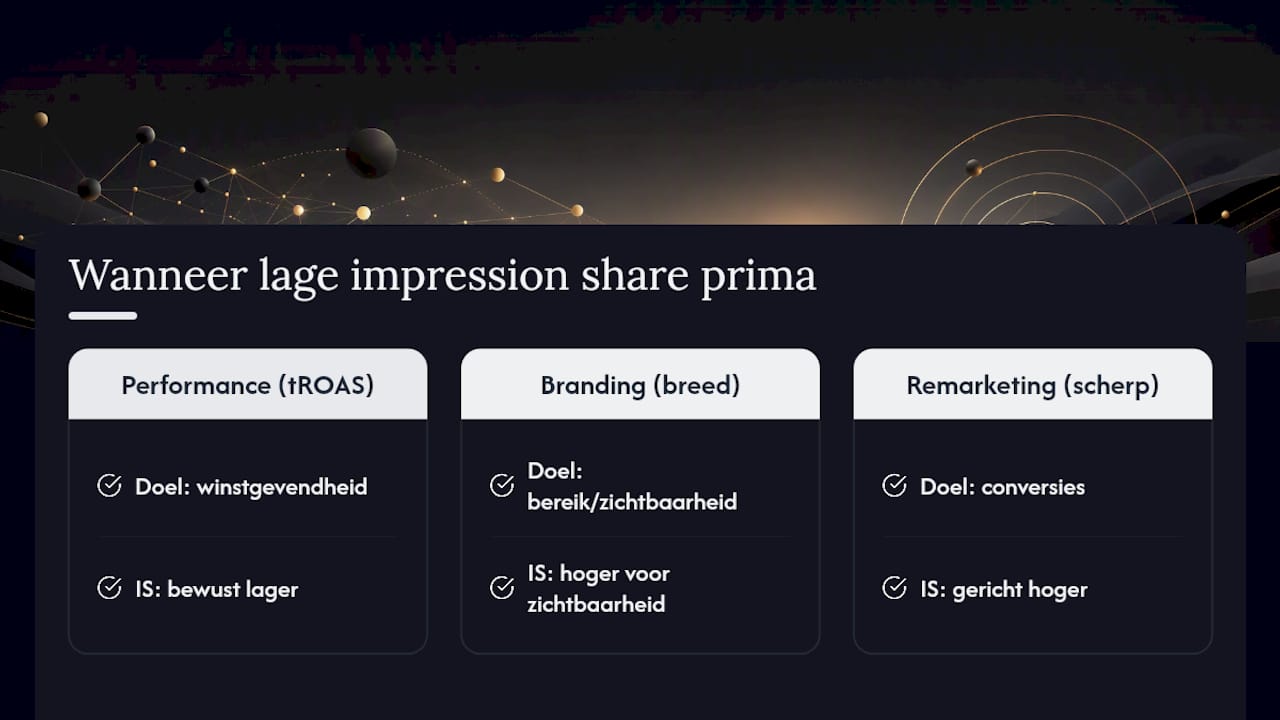The width and height of the screenshot is (1280, 720).
Task: Click the large dark sphere in header artwork
Action: 371,153
